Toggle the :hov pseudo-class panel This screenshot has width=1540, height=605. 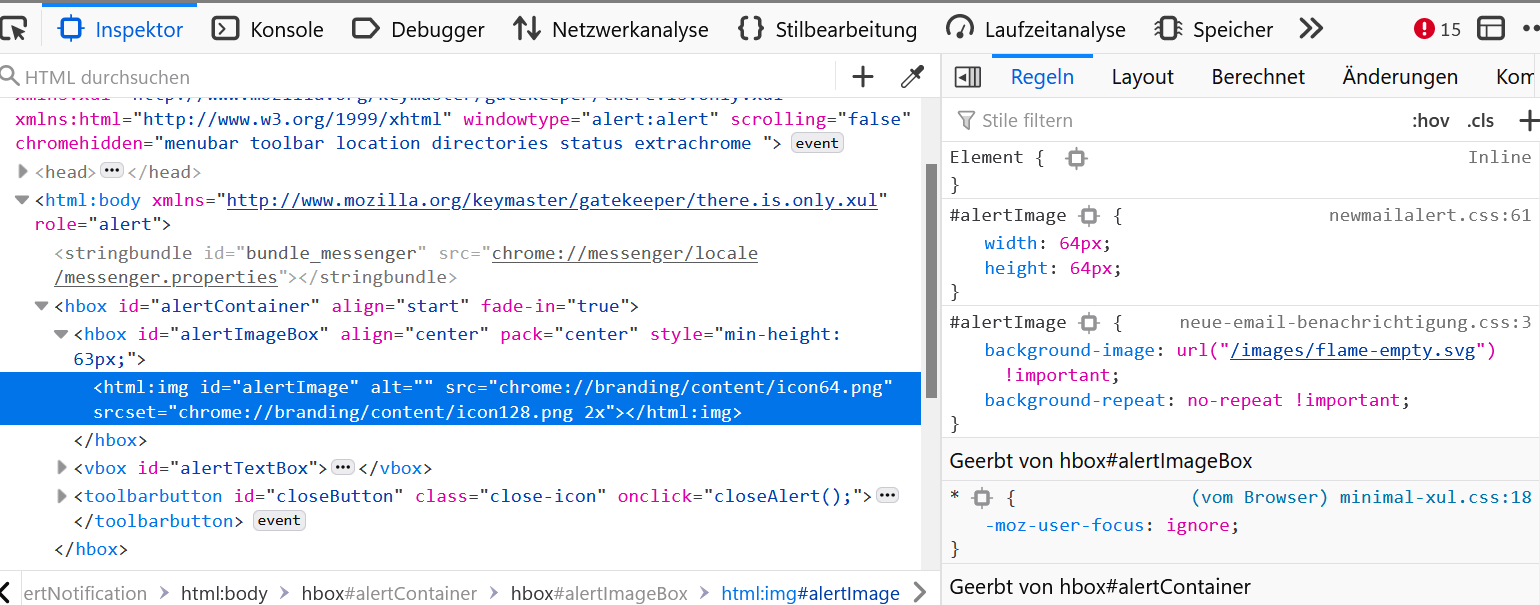coord(1430,121)
